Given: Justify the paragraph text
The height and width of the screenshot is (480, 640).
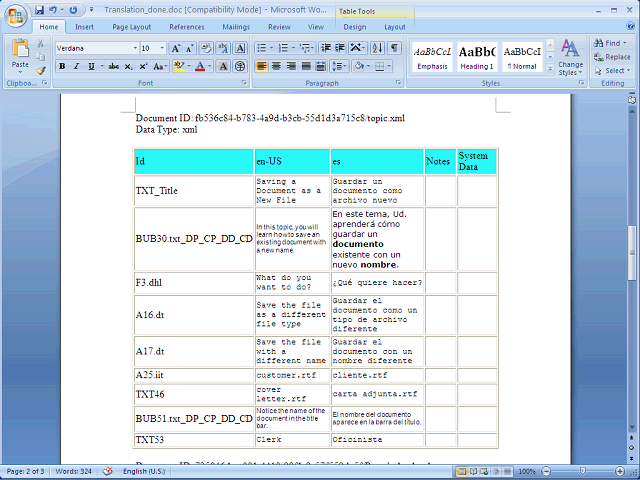Looking at the screenshot, I should pos(306,66).
